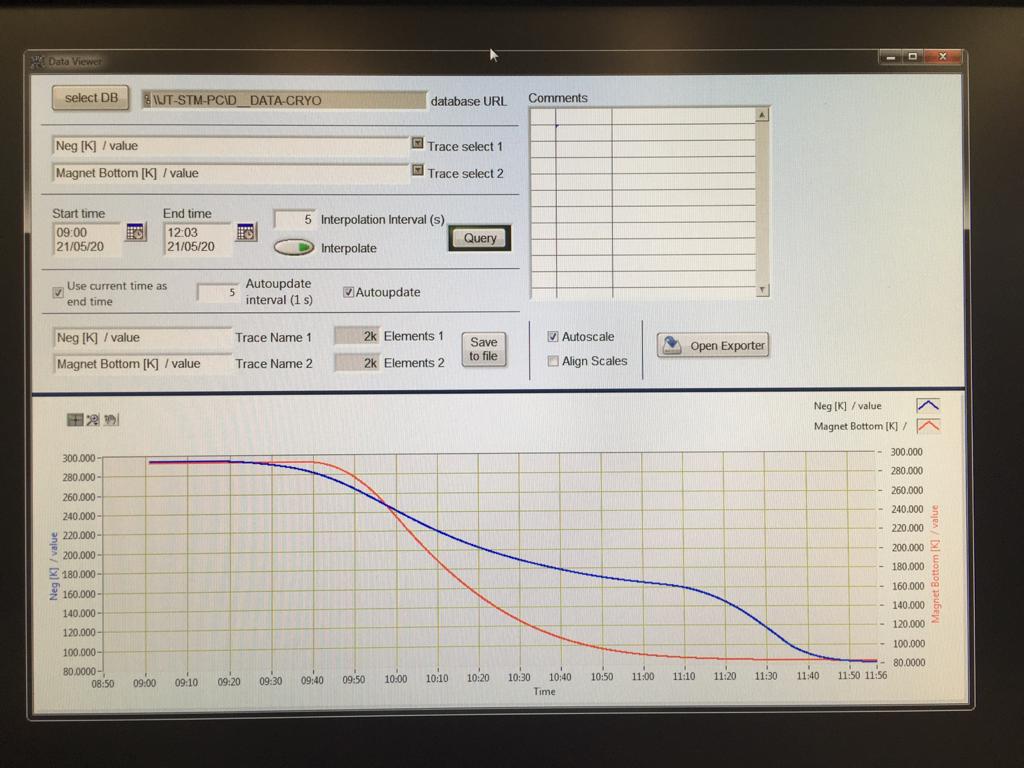Enable the Align Scales checkbox
Image resolution: width=1024 pixels, height=768 pixels.
pyautogui.click(x=554, y=361)
